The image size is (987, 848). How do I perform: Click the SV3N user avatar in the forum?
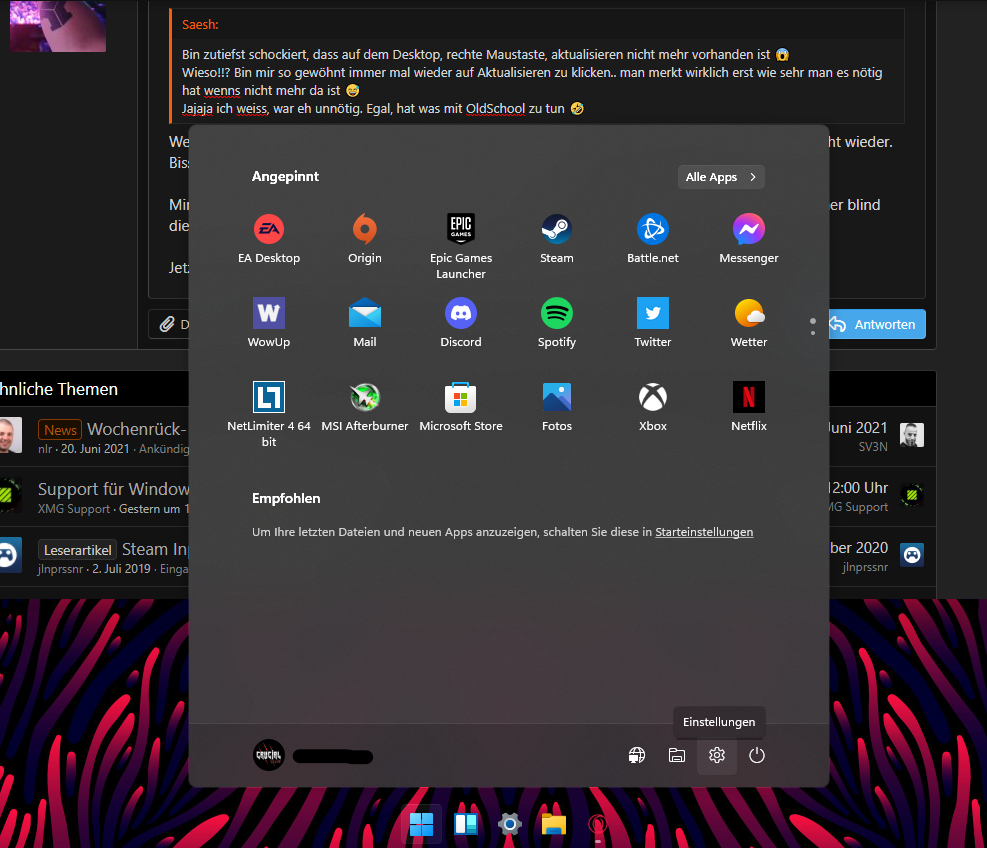point(911,435)
